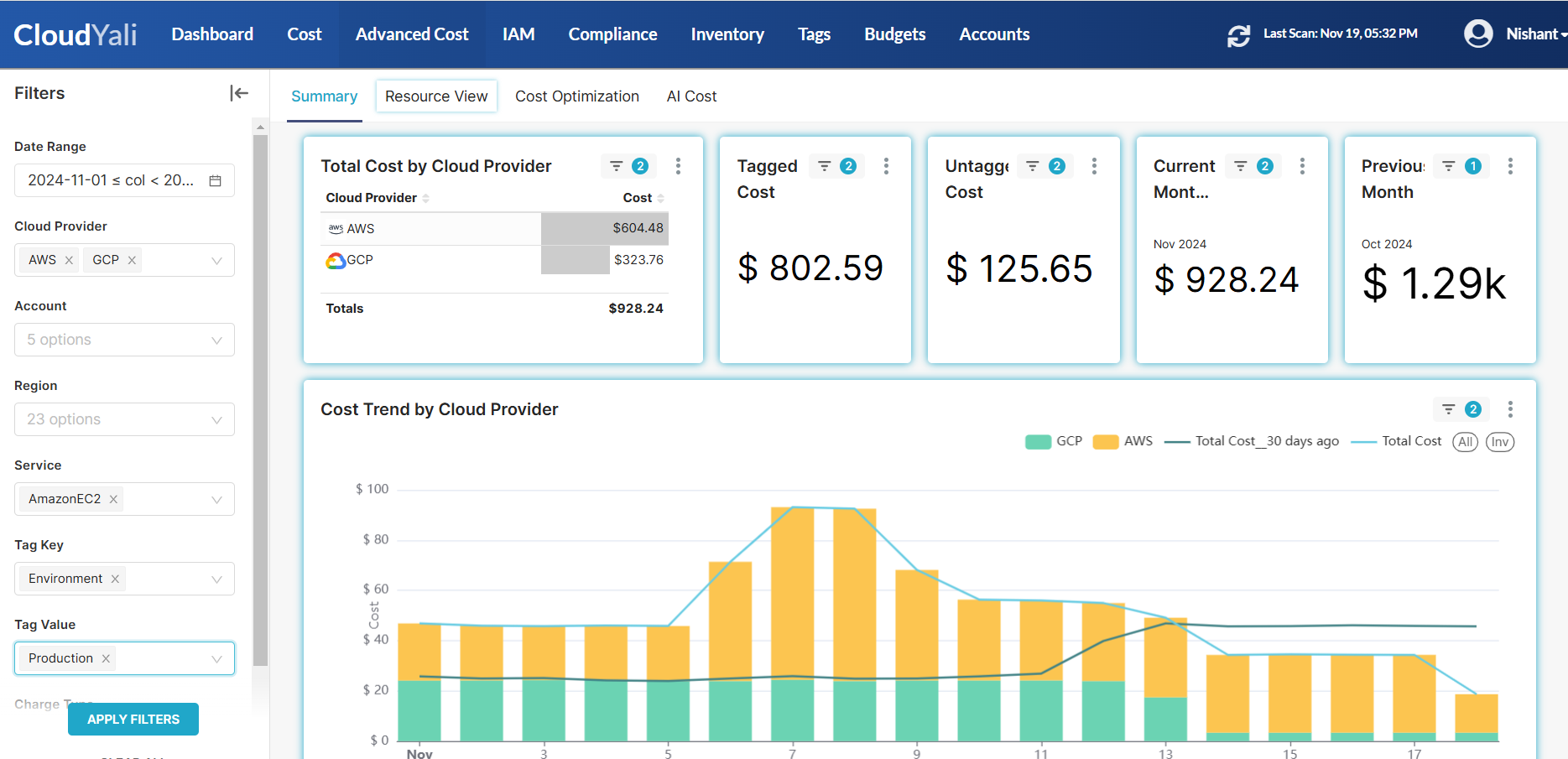Open the filter funnel on Total Cost card
The image size is (1568, 759).
coord(617,166)
